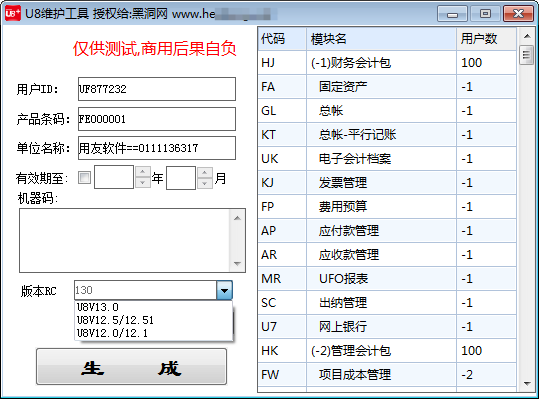
Task: Select the 出纳管理 row
Action: coord(387,303)
